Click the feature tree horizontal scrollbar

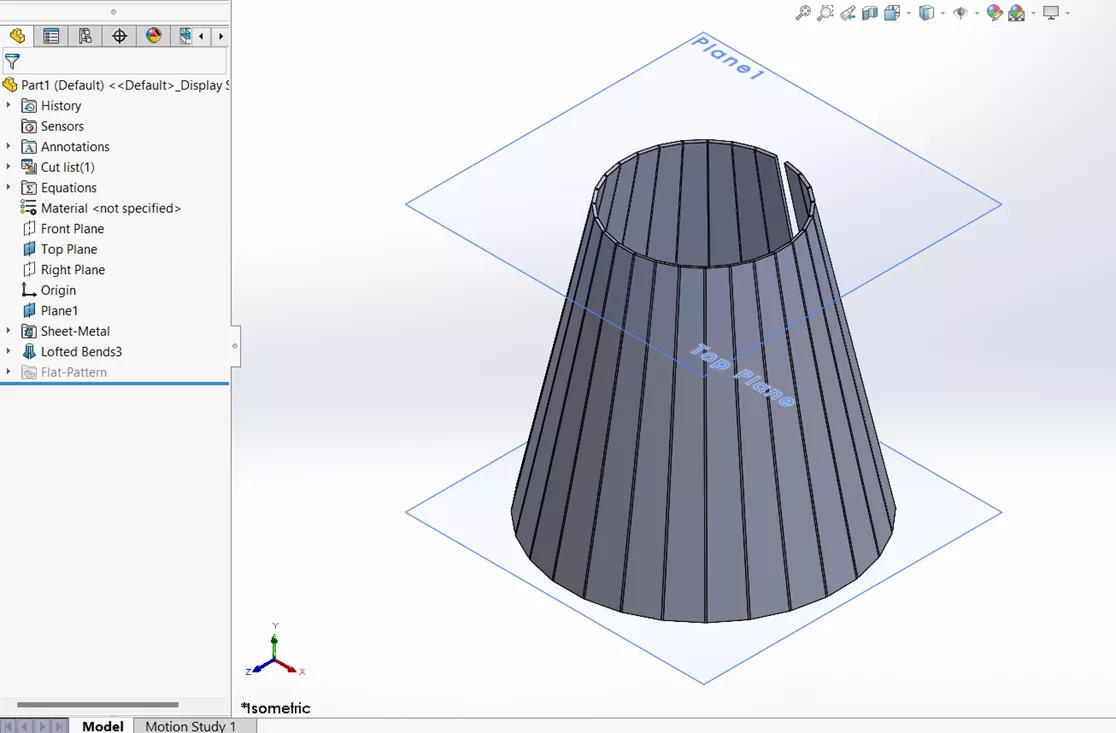[98, 705]
